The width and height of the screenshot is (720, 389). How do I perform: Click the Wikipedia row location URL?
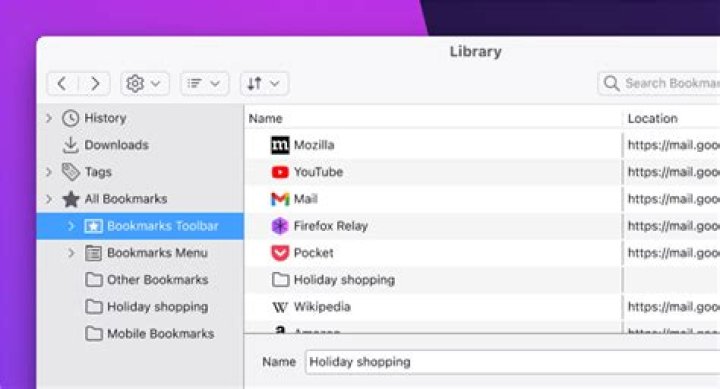(x=674, y=307)
